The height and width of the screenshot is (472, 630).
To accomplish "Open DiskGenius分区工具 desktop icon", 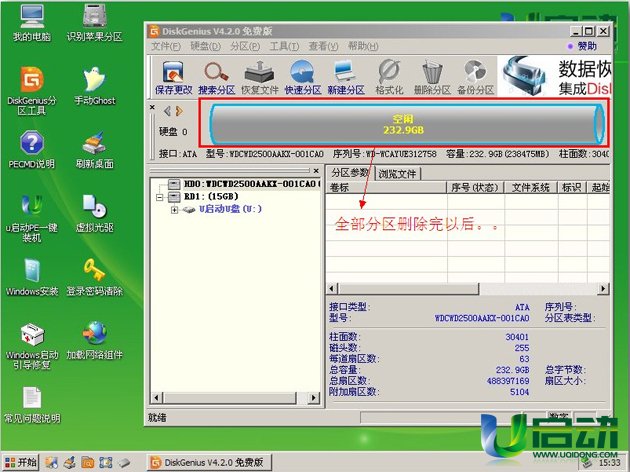I will pyautogui.click(x=32, y=91).
